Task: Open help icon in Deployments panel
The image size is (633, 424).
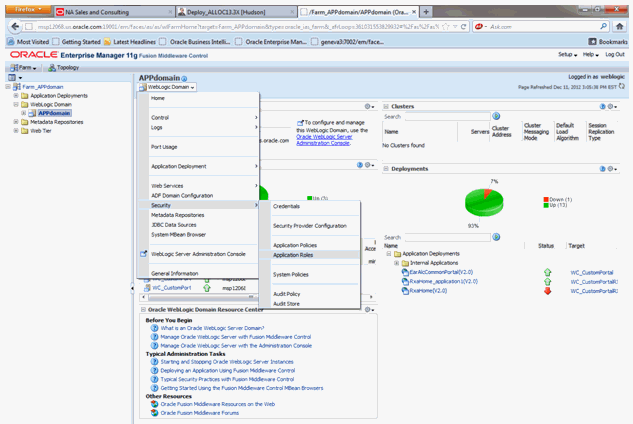Action: pos(602,169)
